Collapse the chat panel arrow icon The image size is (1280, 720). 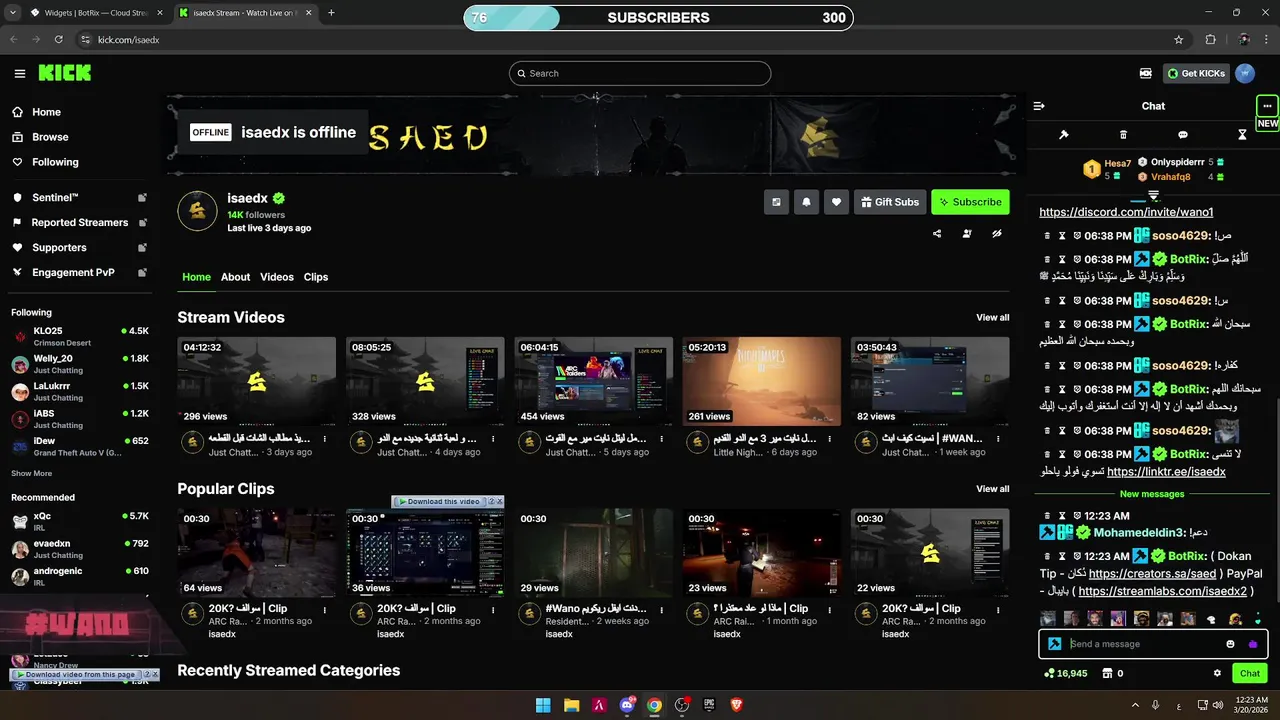[1039, 106]
